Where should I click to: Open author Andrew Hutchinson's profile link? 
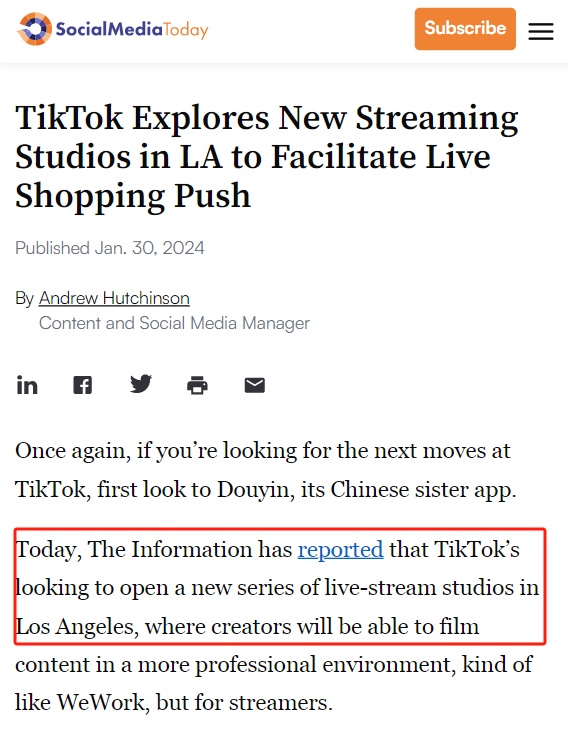tap(114, 298)
